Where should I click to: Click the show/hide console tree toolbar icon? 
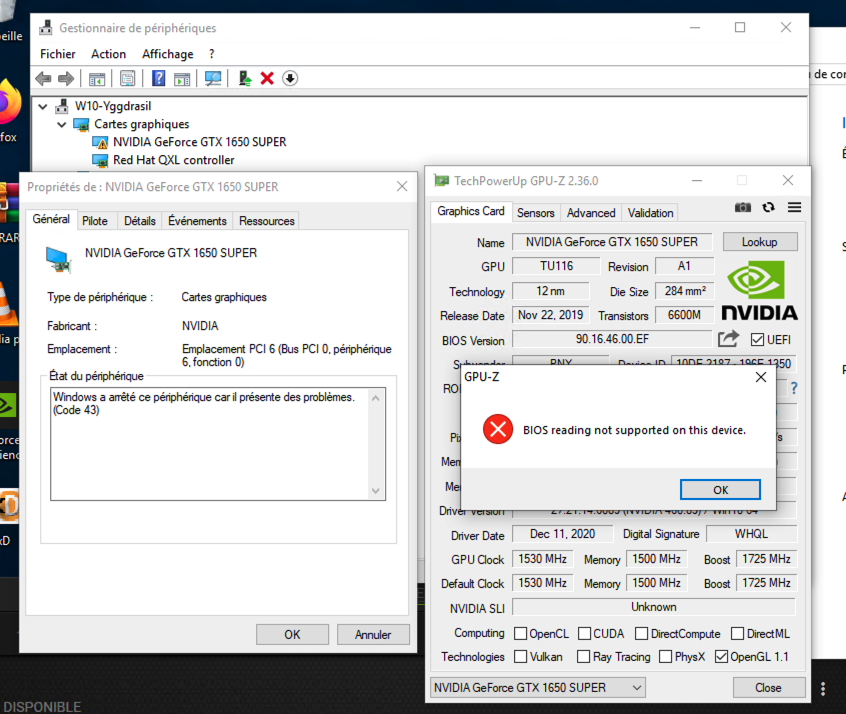coord(97,79)
